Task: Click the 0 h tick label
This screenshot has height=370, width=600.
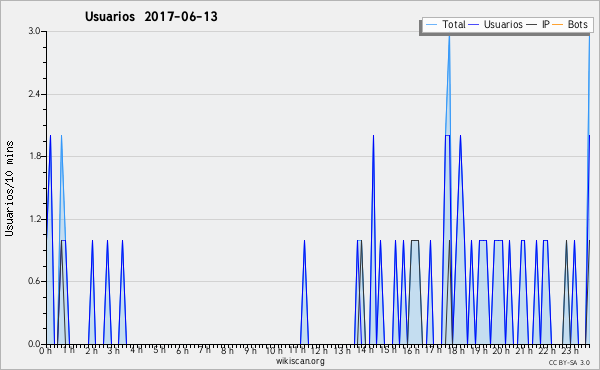Action: [x=45, y=350]
